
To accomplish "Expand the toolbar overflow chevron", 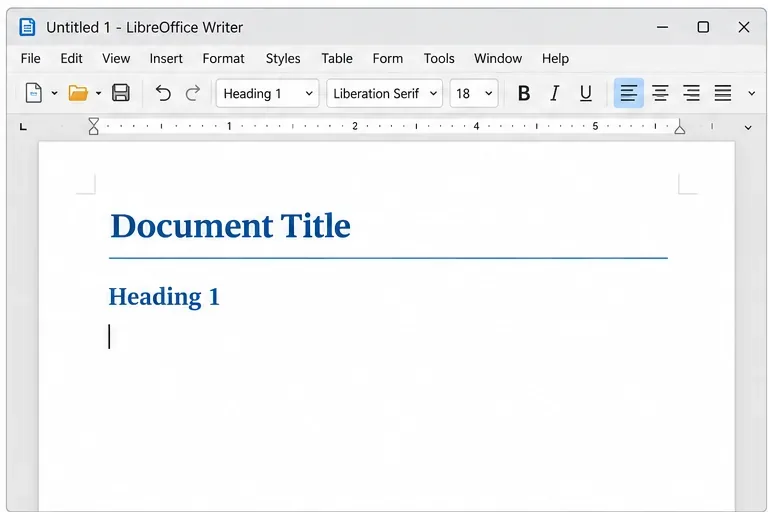I will click(x=751, y=93).
